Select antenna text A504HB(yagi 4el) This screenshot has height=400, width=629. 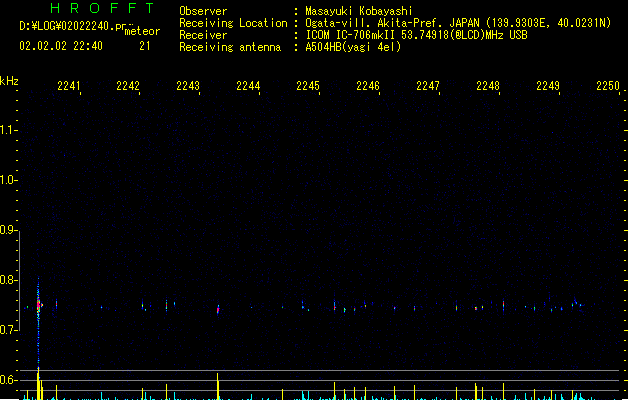pos(353,47)
